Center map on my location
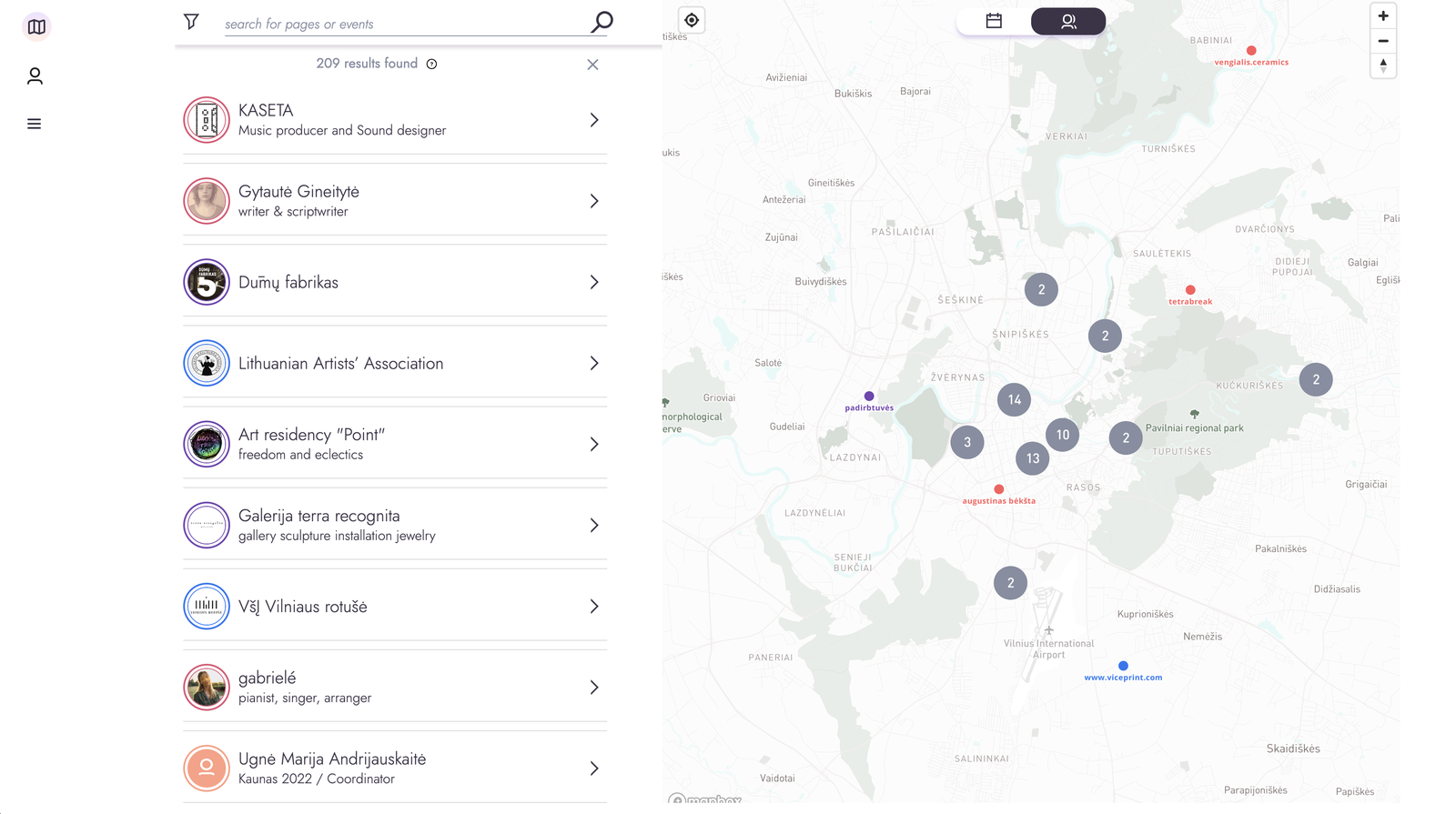Image resolution: width=1456 pixels, height=814 pixels. tap(692, 20)
